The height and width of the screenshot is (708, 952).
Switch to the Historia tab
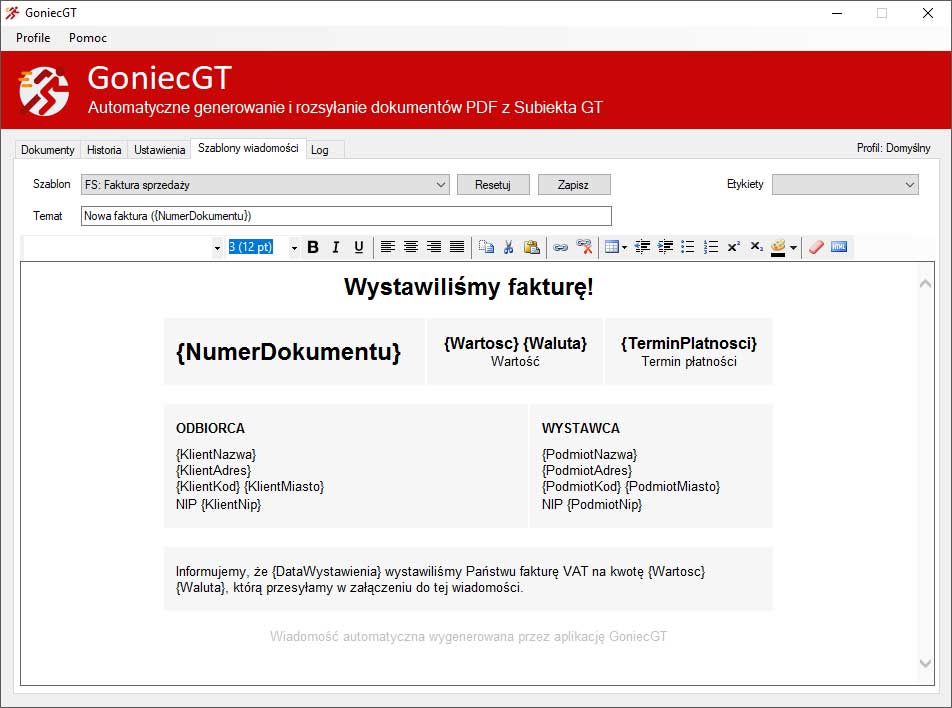pos(104,150)
